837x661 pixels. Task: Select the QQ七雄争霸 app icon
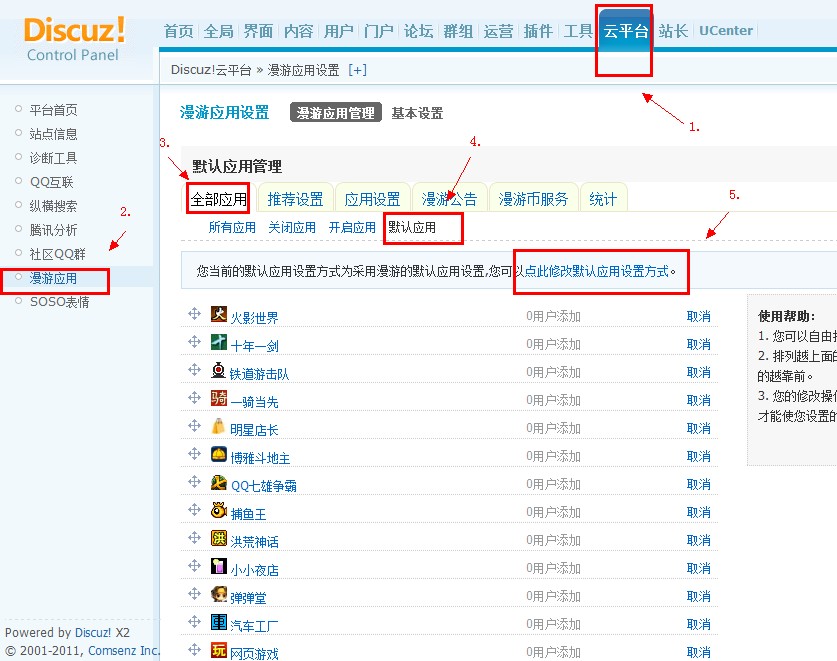(218, 482)
